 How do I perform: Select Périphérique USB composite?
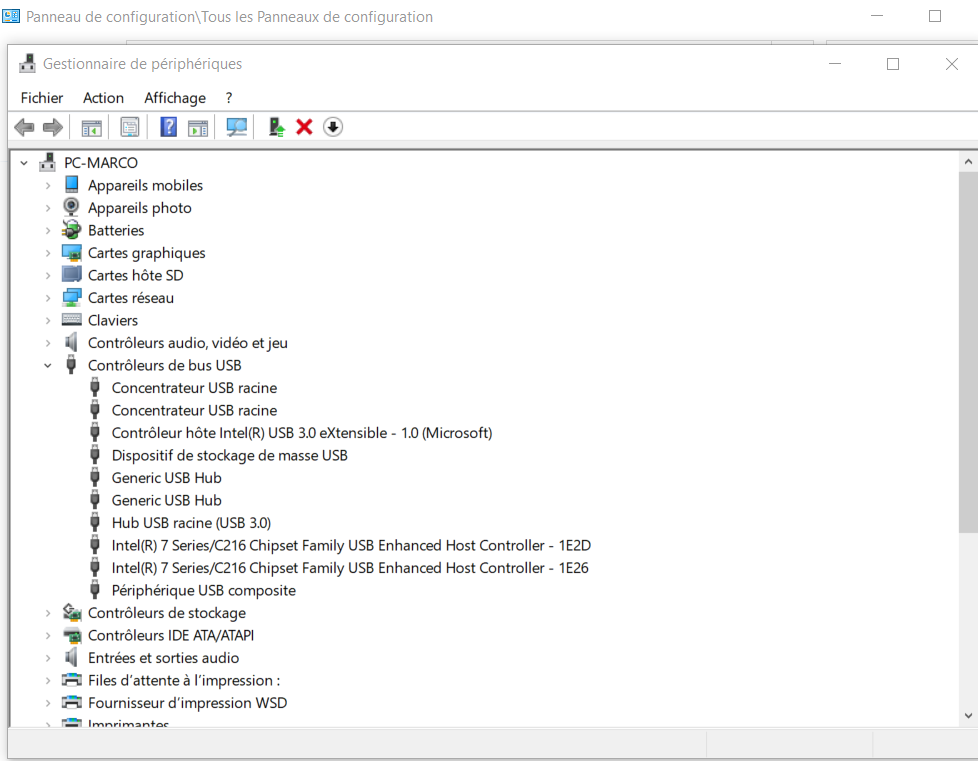pos(204,590)
